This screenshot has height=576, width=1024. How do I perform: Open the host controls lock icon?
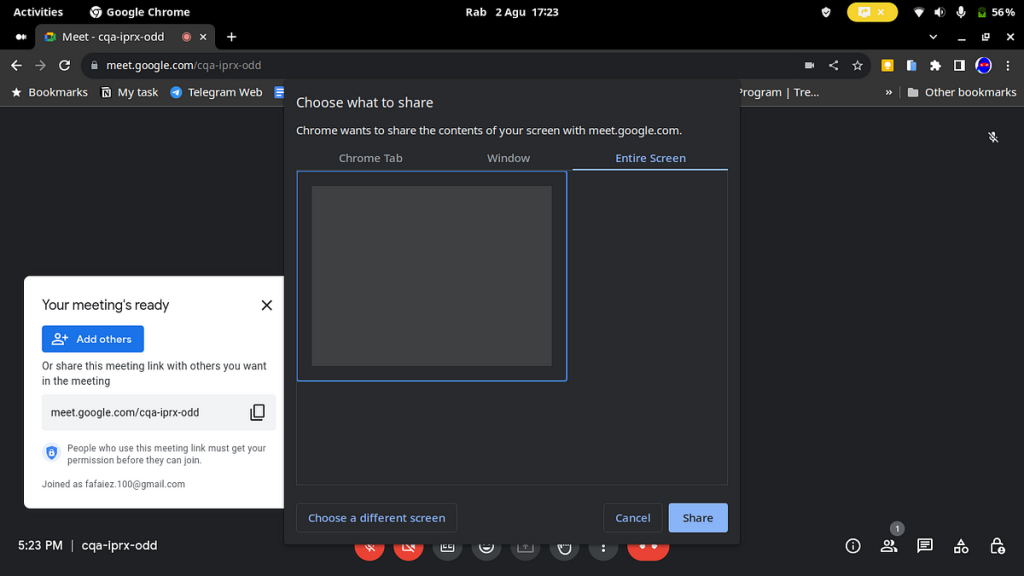coord(997,546)
